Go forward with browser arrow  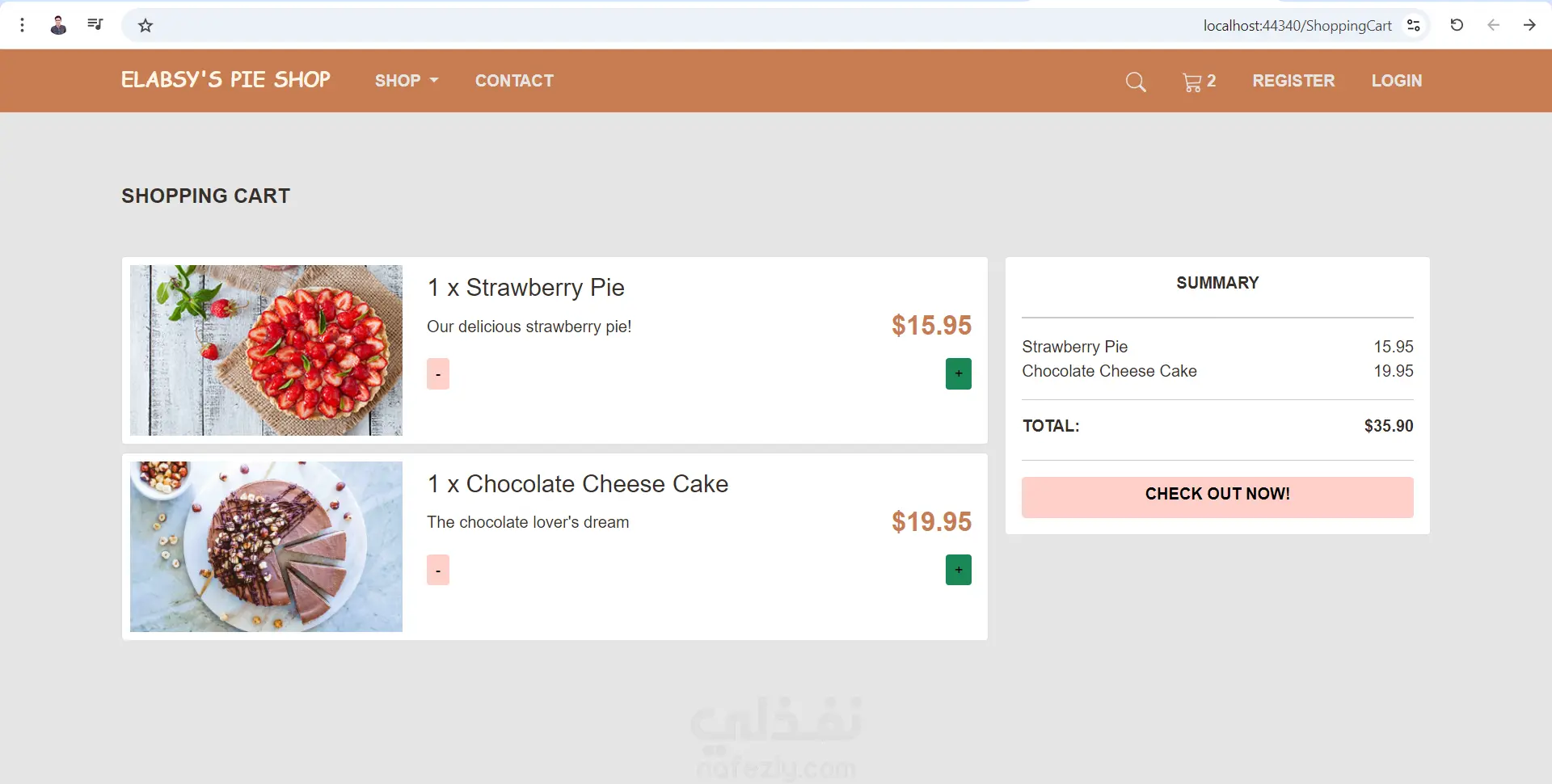coord(1529,25)
